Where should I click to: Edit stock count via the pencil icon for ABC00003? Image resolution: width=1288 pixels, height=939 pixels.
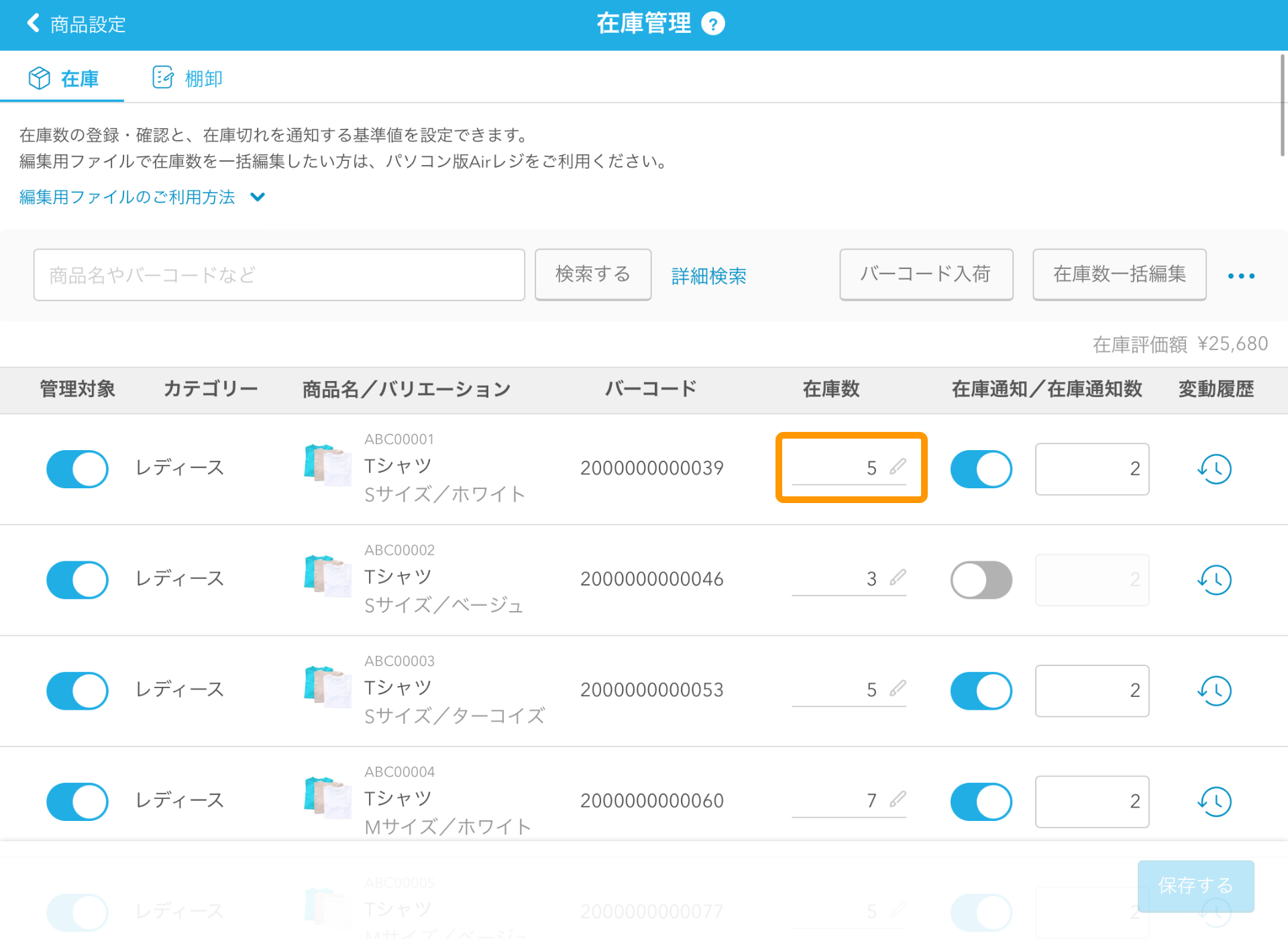[898, 688]
